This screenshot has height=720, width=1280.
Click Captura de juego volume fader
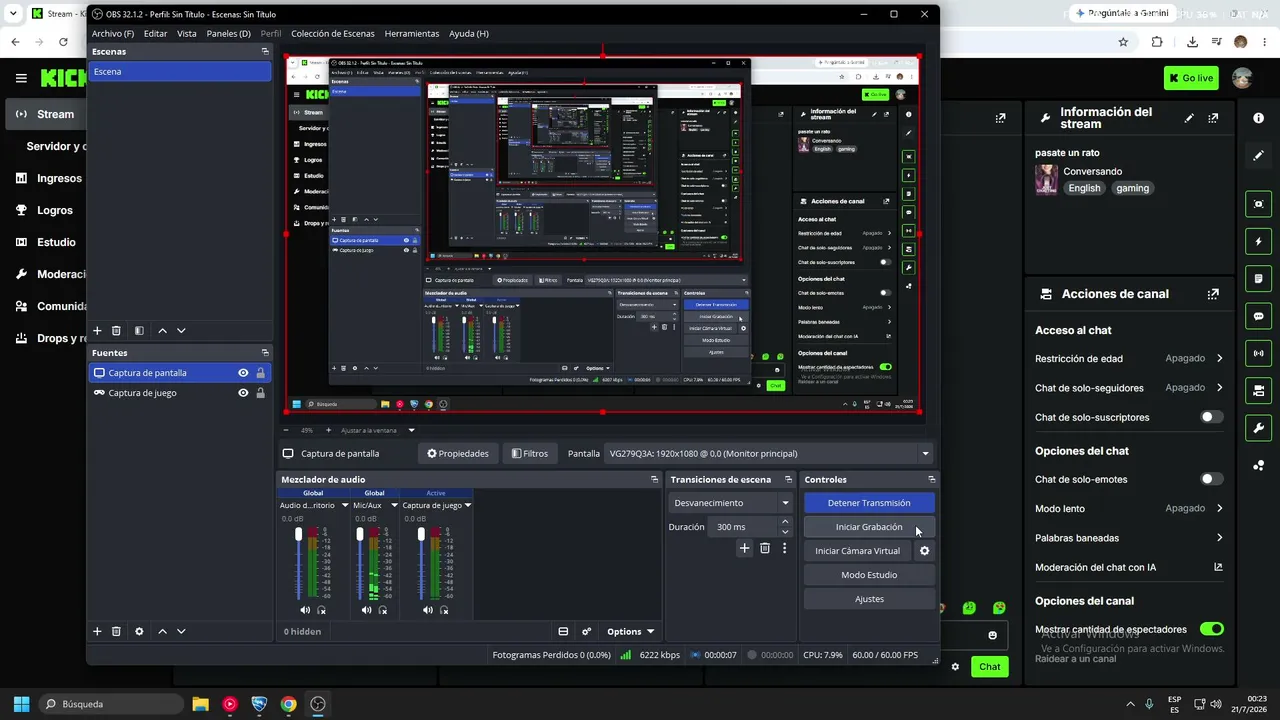pyautogui.click(x=421, y=536)
